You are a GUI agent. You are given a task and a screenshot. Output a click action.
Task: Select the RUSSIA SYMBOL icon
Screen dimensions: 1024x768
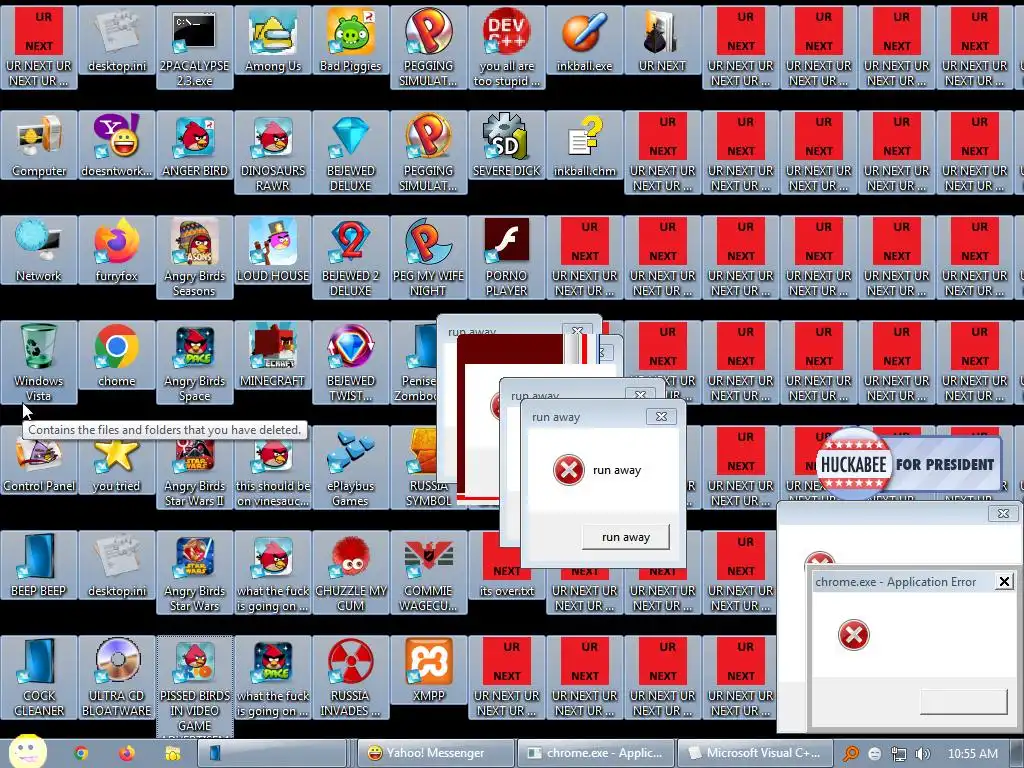coord(423,468)
